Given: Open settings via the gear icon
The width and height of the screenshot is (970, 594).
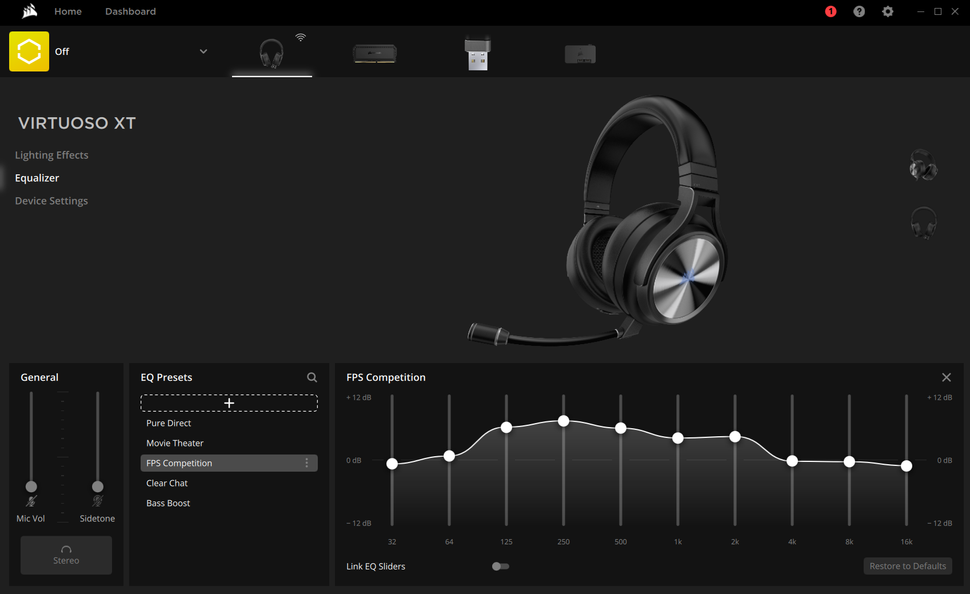Looking at the screenshot, I should (x=887, y=12).
